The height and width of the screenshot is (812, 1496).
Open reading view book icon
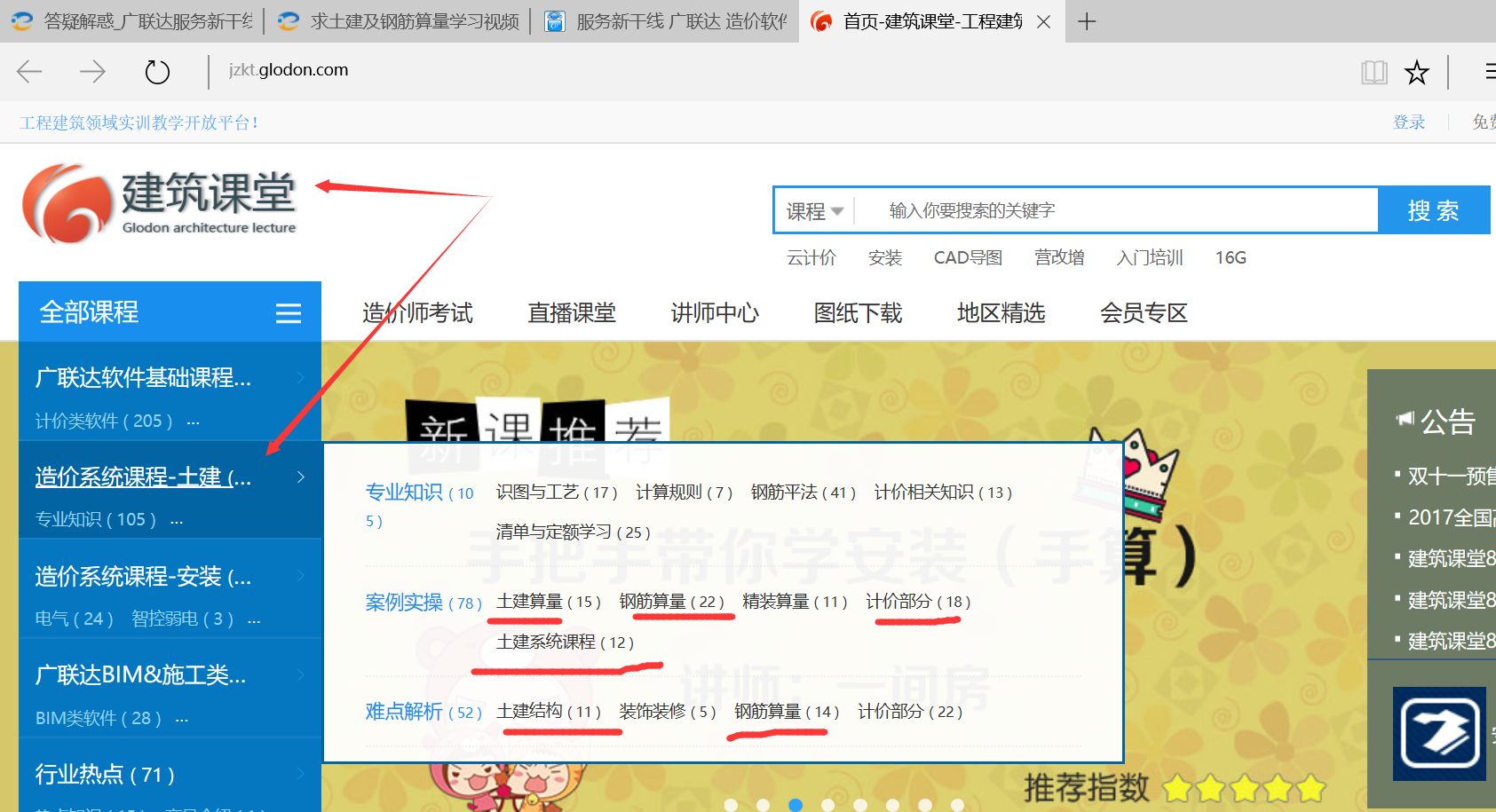click(1373, 72)
